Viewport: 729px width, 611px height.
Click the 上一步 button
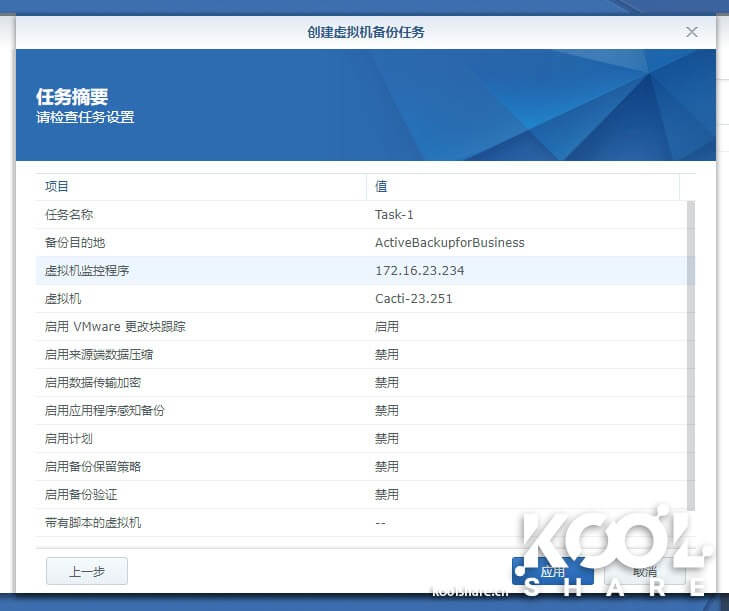(x=87, y=571)
